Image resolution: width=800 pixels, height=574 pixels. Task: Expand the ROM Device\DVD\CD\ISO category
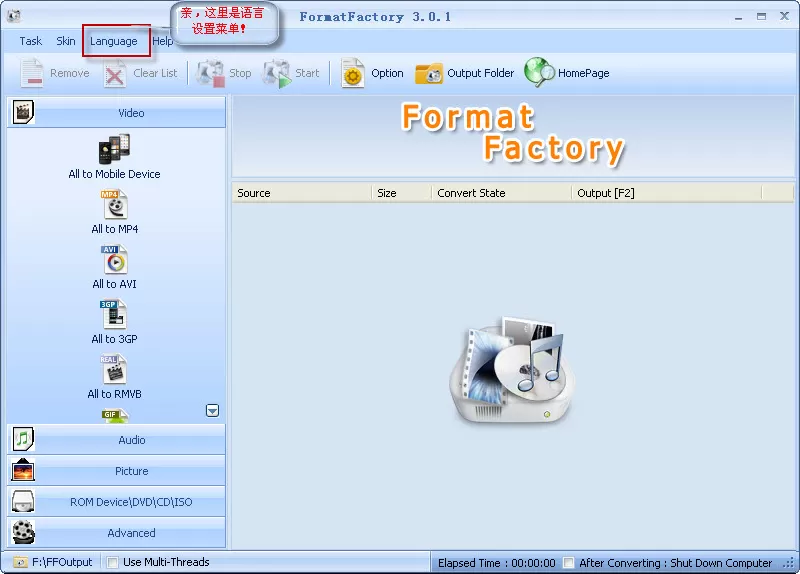click(116, 502)
